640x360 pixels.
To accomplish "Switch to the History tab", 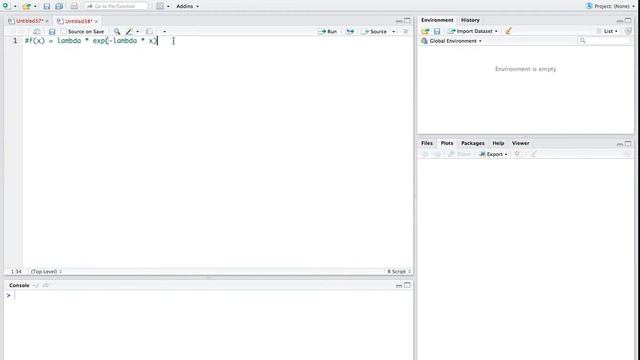I will tap(470, 20).
